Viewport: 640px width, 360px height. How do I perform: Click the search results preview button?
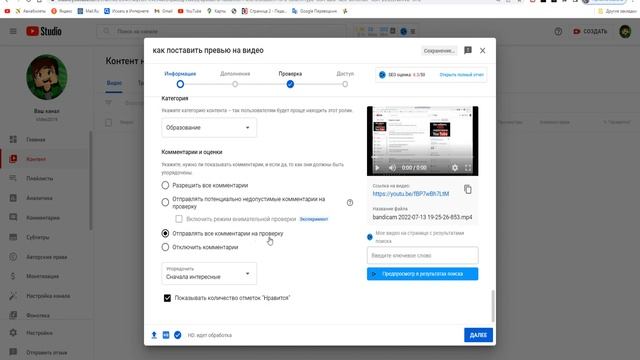[422, 274]
